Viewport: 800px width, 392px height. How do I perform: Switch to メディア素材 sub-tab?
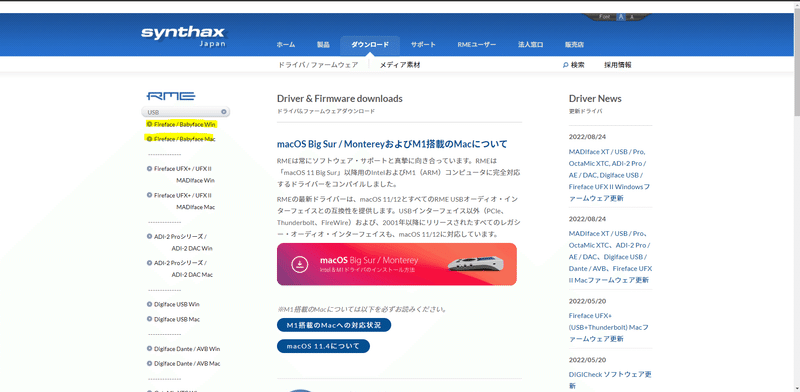(x=400, y=65)
